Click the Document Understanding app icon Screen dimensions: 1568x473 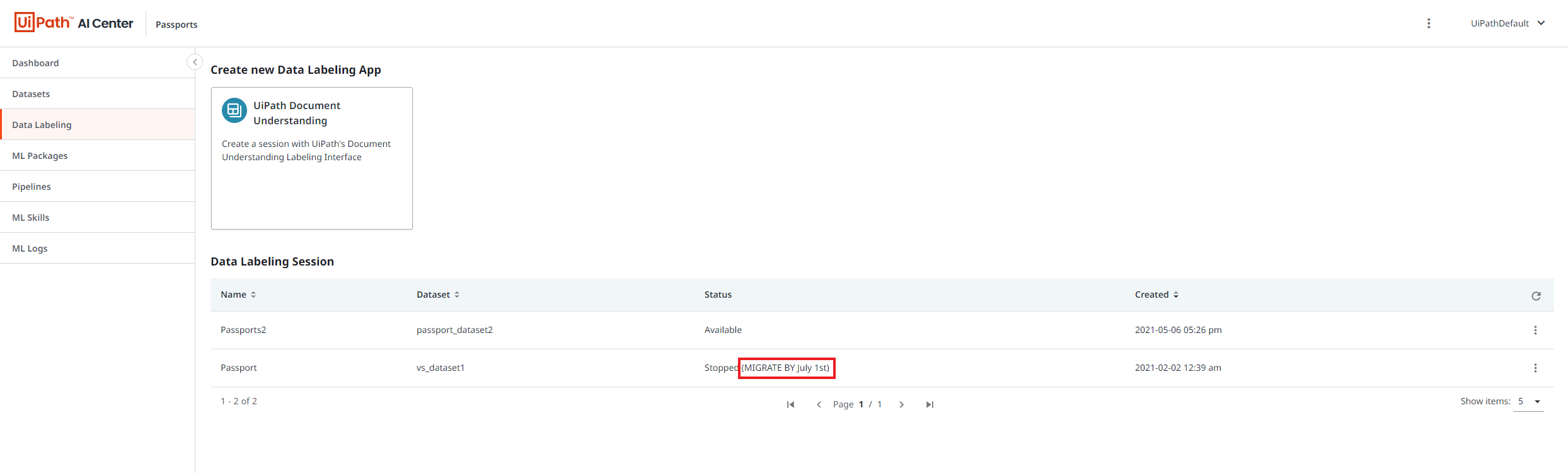click(234, 110)
